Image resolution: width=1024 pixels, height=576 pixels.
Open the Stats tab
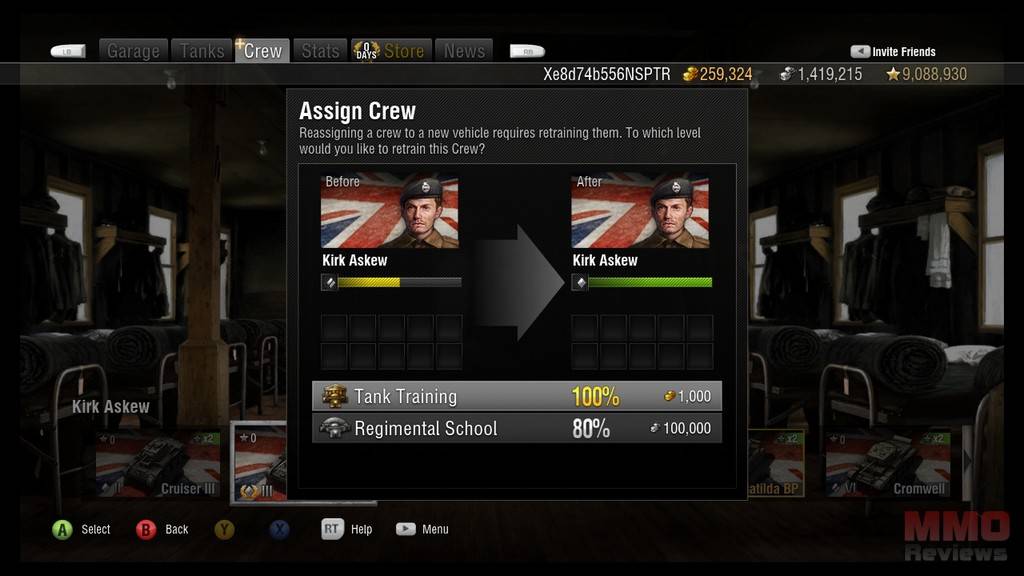click(320, 50)
